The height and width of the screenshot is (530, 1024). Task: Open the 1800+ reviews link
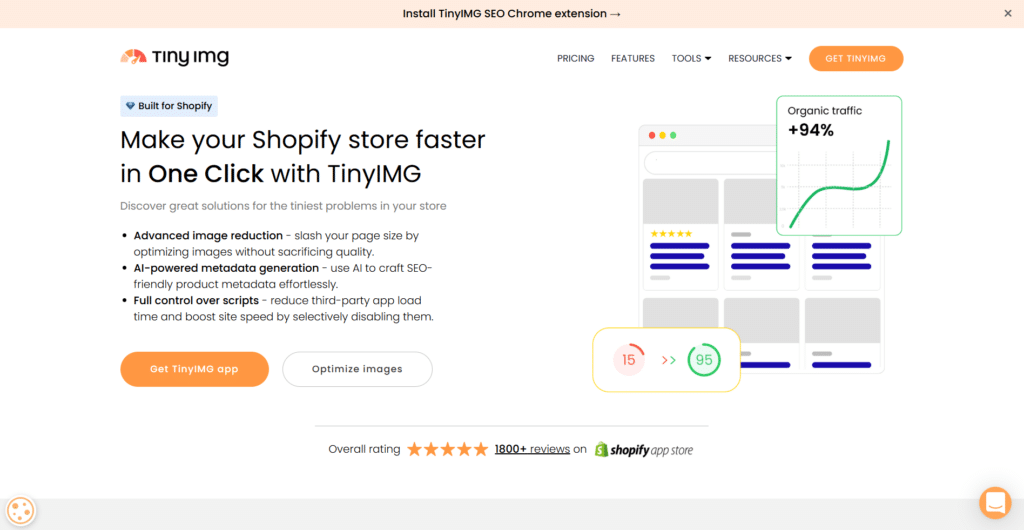point(532,449)
